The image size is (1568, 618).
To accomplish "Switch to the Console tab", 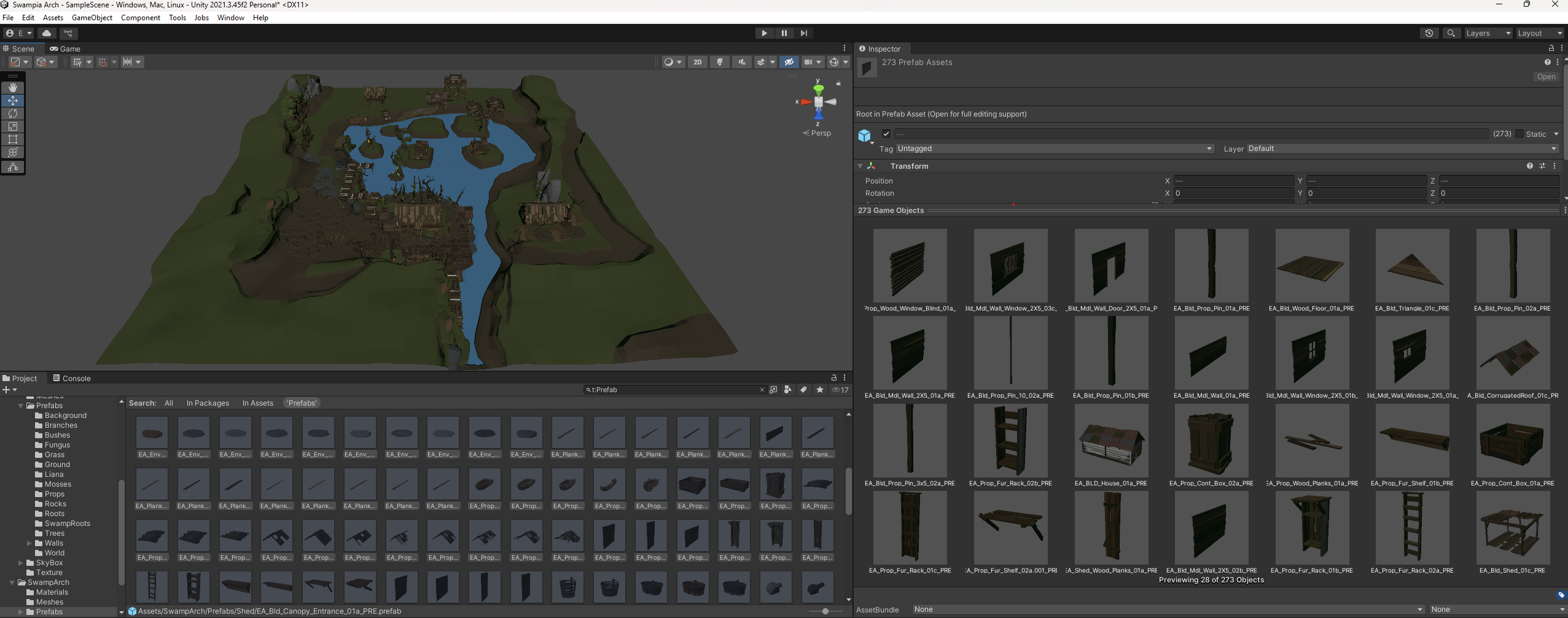I will [72, 378].
